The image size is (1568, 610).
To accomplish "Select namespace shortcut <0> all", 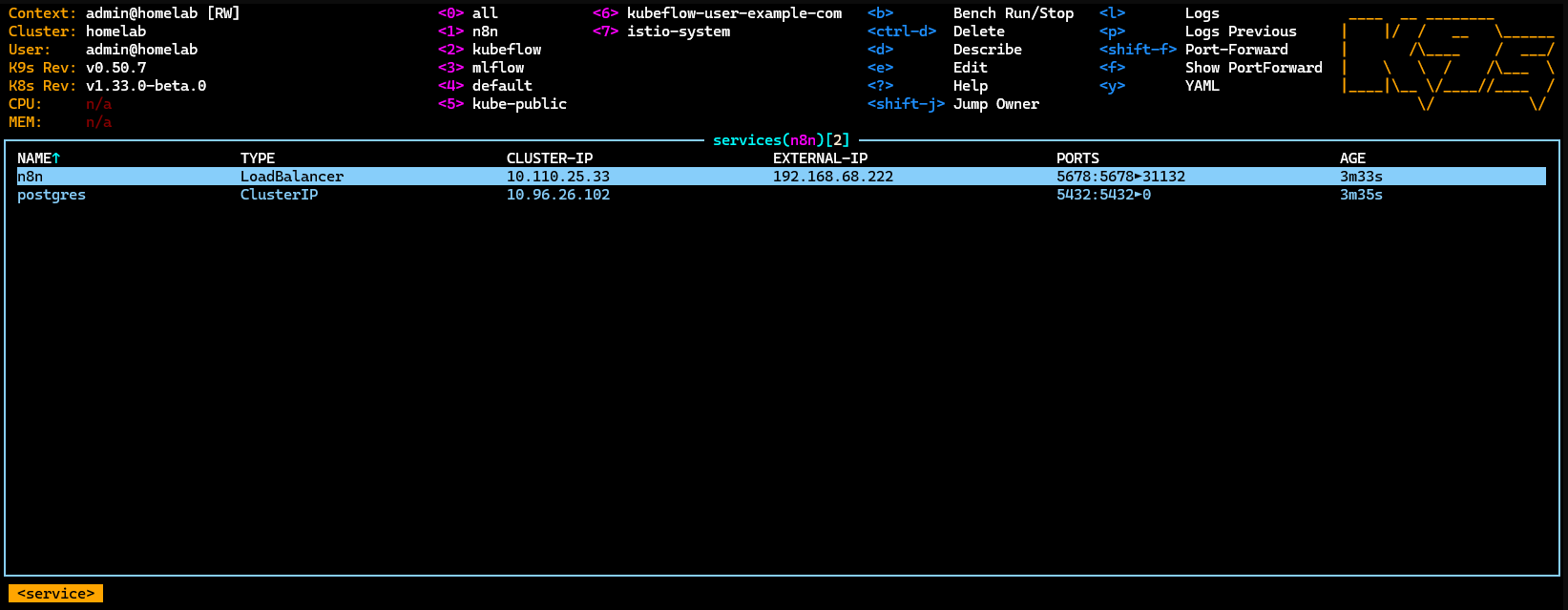I will 468,13.
